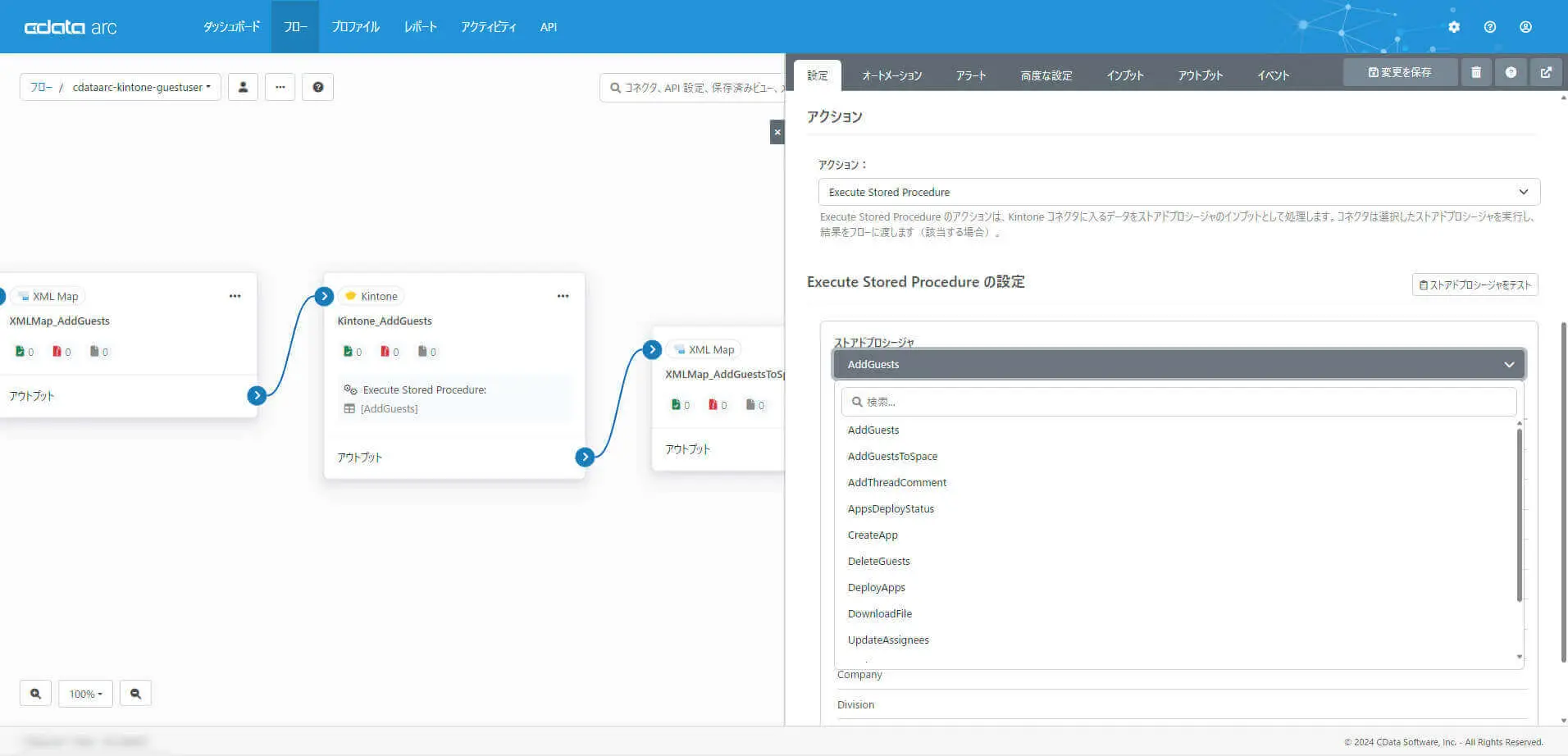Click the procedure list scrollbar
The height and width of the screenshot is (756, 1568).
[x=1520, y=515]
